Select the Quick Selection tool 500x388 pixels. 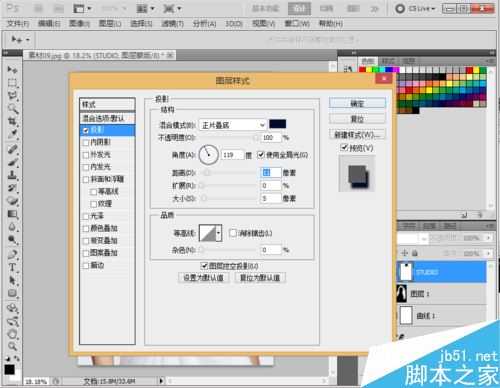[x=12, y=109]
